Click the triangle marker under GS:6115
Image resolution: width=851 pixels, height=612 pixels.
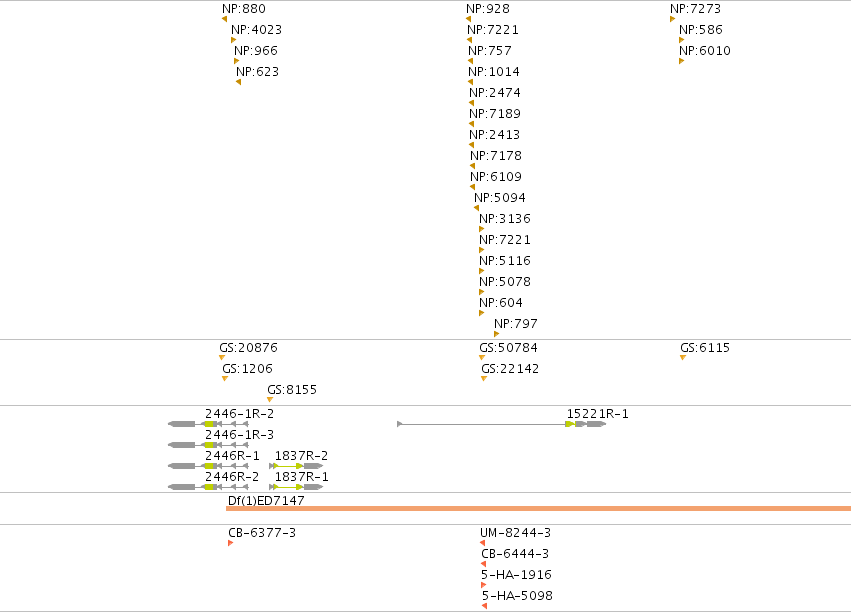tap(683, 358)
